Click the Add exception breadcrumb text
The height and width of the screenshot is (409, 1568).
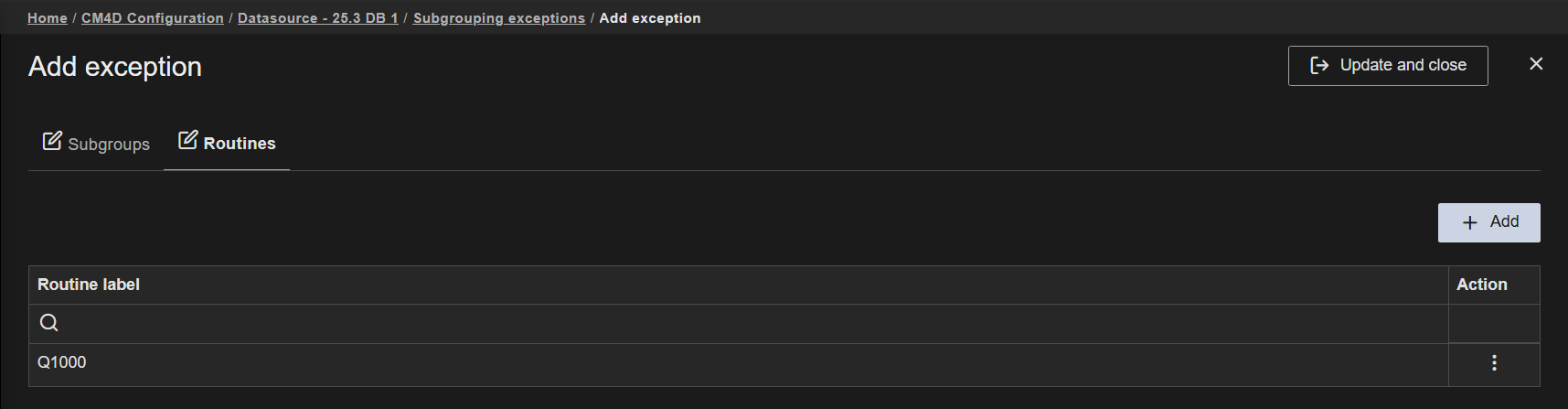click(650, 18)
